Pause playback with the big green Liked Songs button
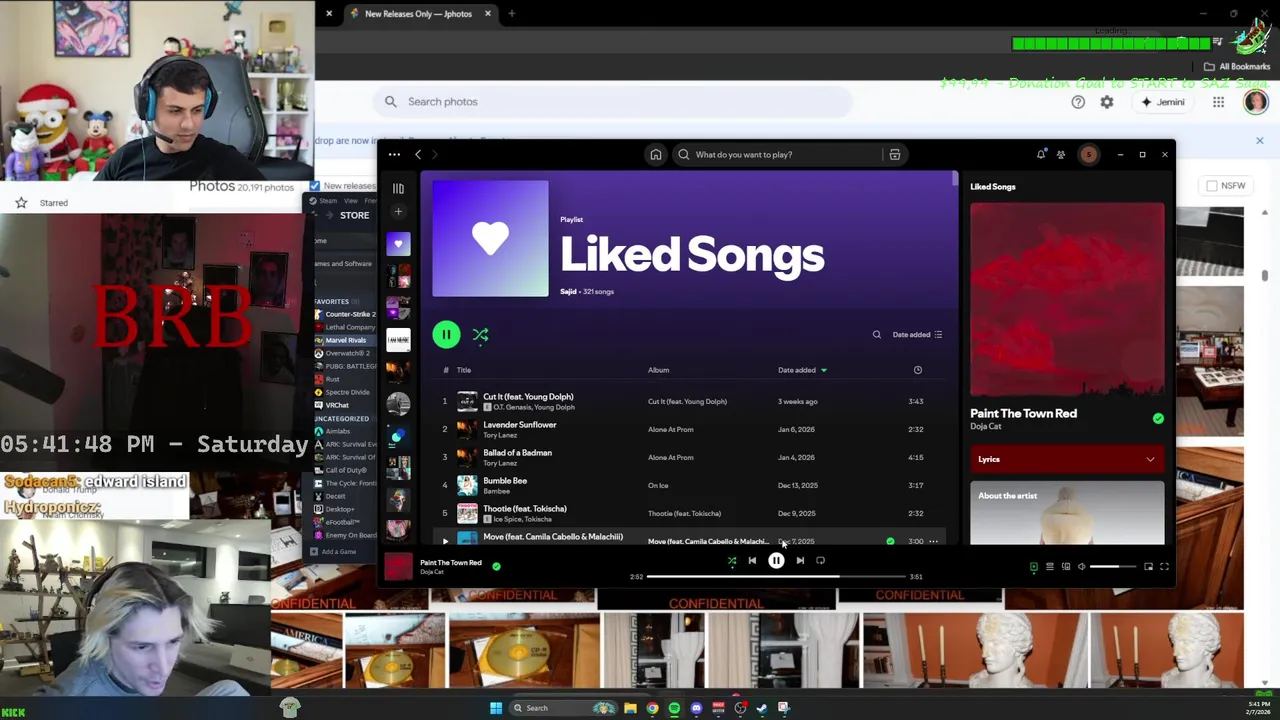The image size is (1280, 720). click(446, 335)
